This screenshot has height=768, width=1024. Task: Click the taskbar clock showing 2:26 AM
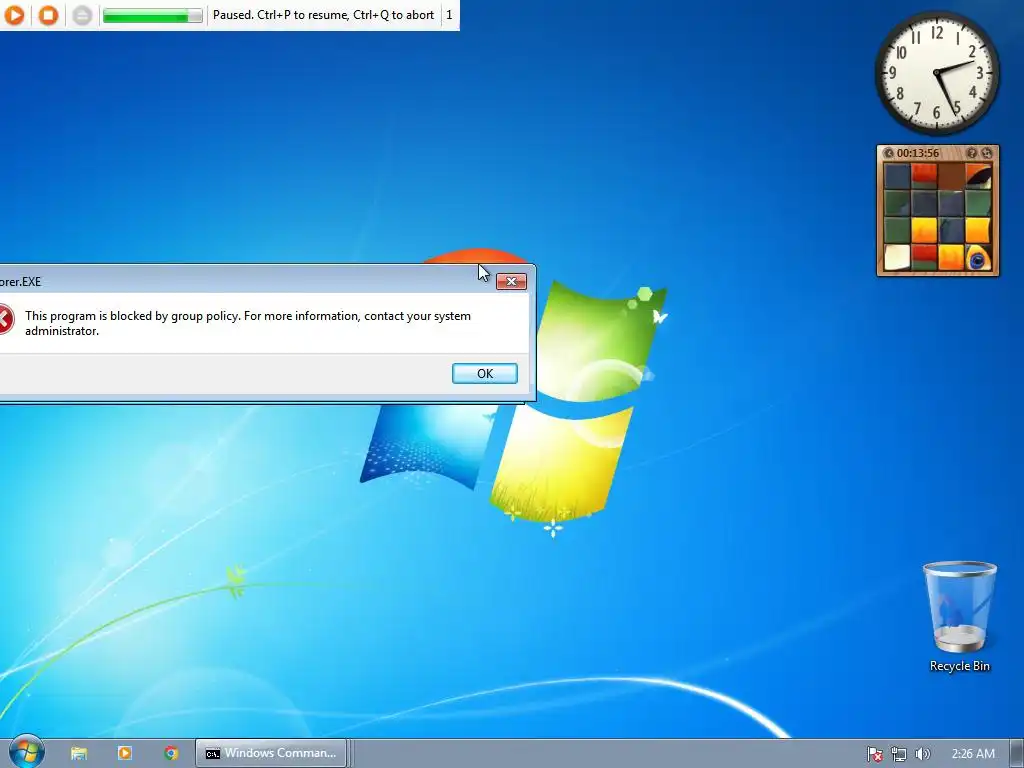click(x=973, y=754)
